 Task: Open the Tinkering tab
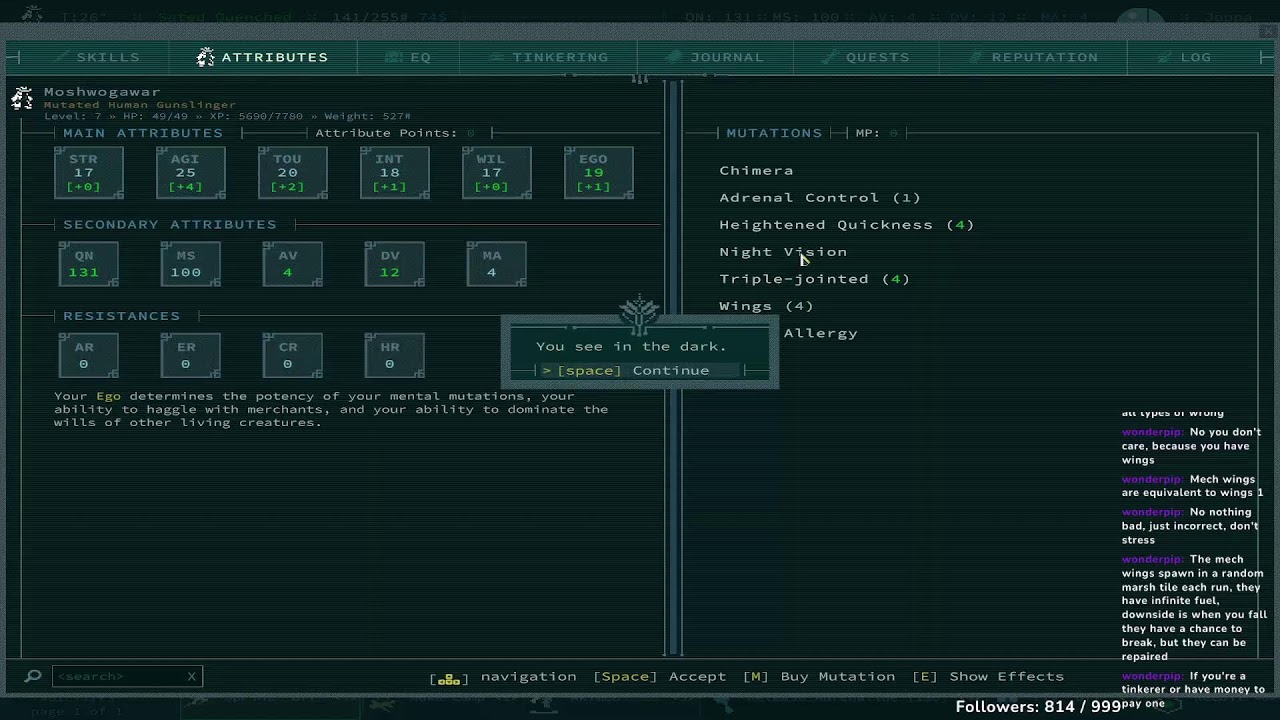(x=548, y=57)
